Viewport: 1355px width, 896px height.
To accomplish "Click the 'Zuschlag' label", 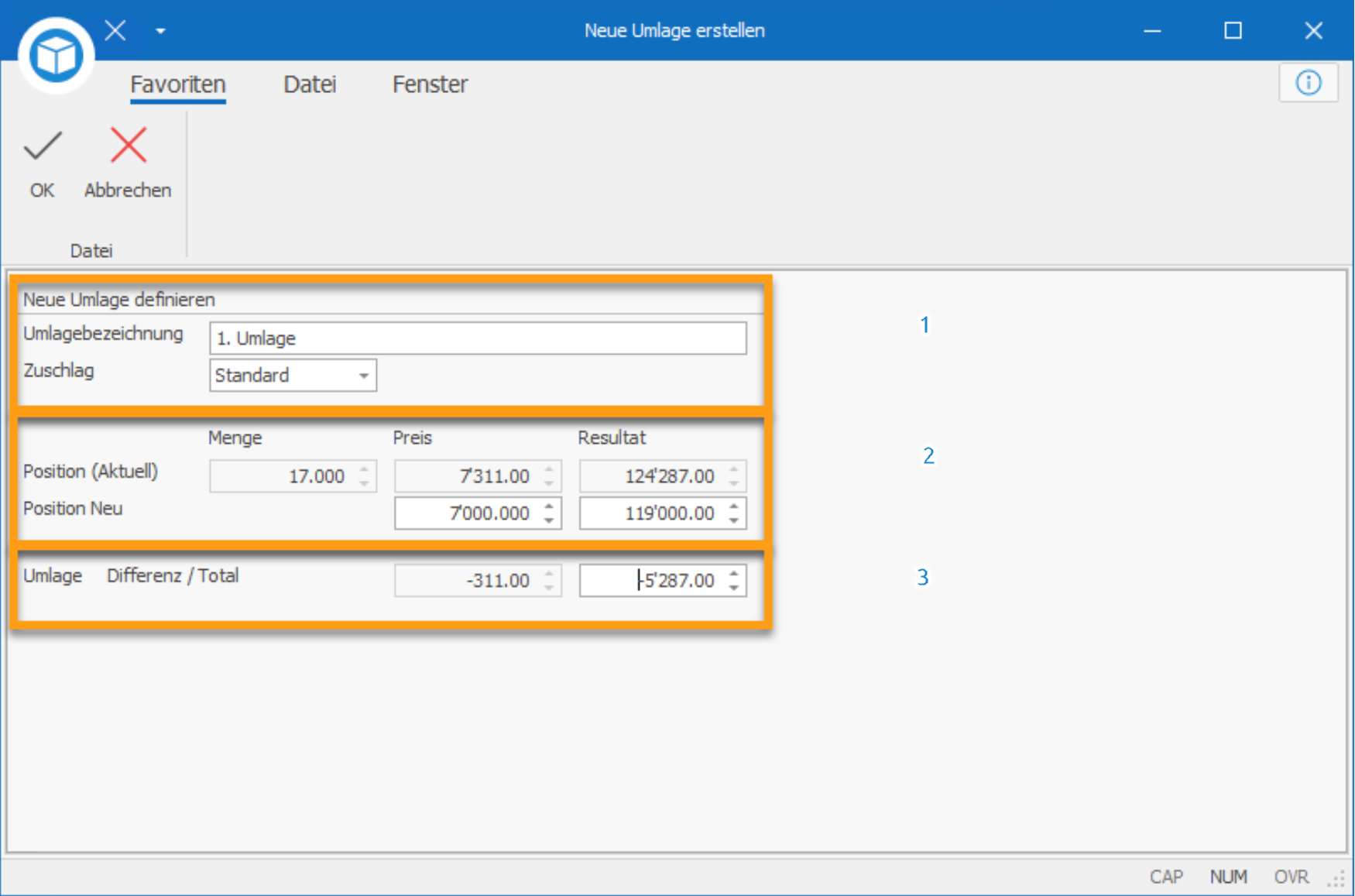I will click(x=59, y=371).
